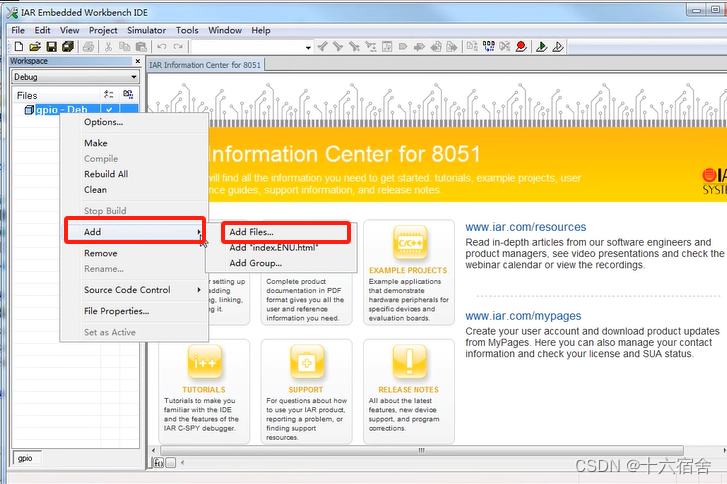
Task: Click the Go To toolbar icon
Action: pyautogui.click(x=387, y=46)
